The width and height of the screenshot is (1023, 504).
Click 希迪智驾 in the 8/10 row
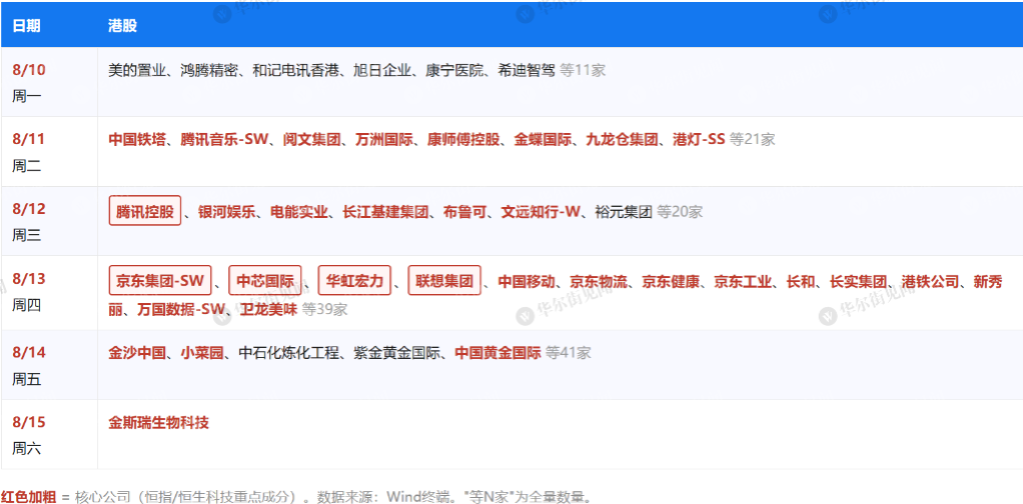point(525,70)
